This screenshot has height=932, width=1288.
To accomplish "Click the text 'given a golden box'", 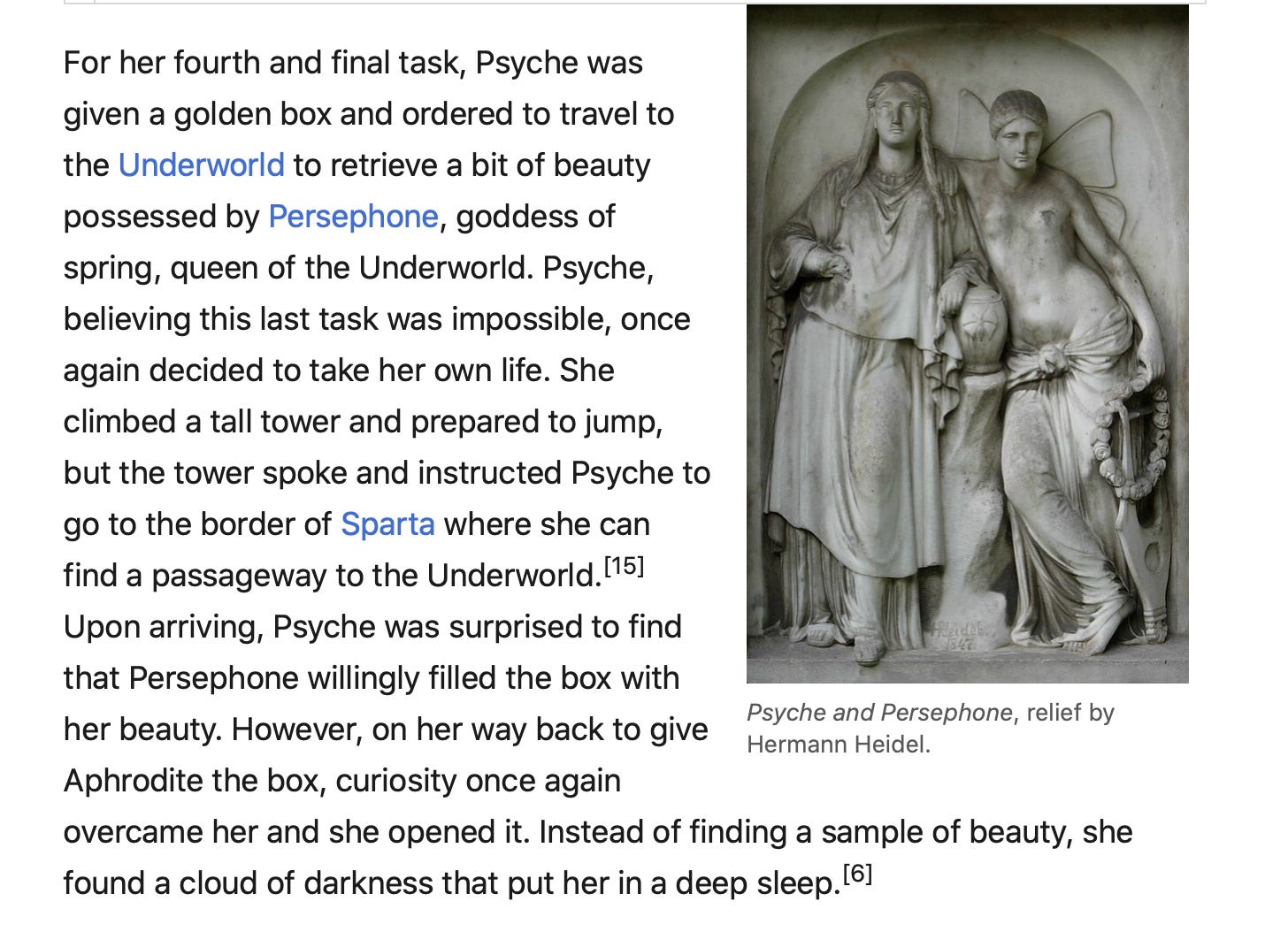I will pos(197,114).
